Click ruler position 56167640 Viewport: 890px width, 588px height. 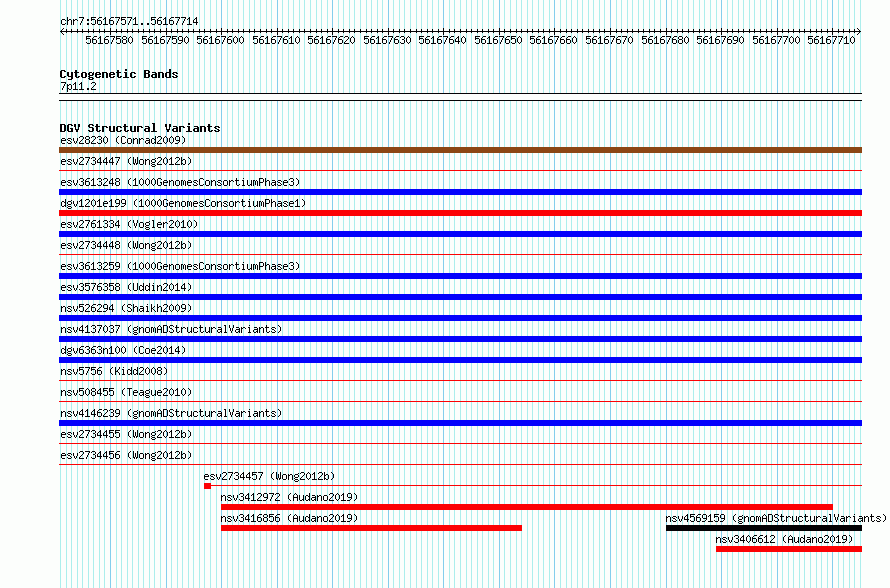442,40
